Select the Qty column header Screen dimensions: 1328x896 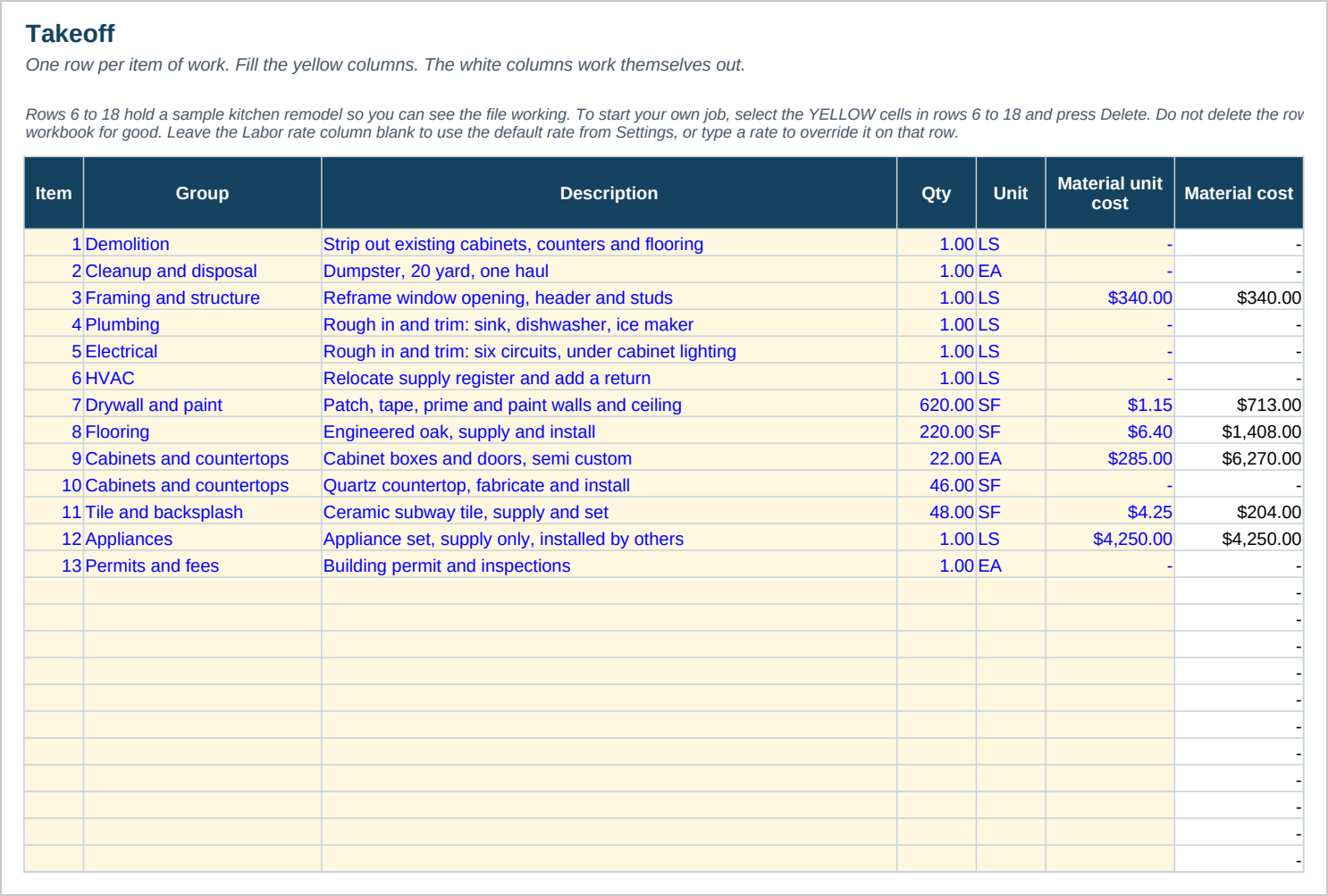[x=937, y=193]
